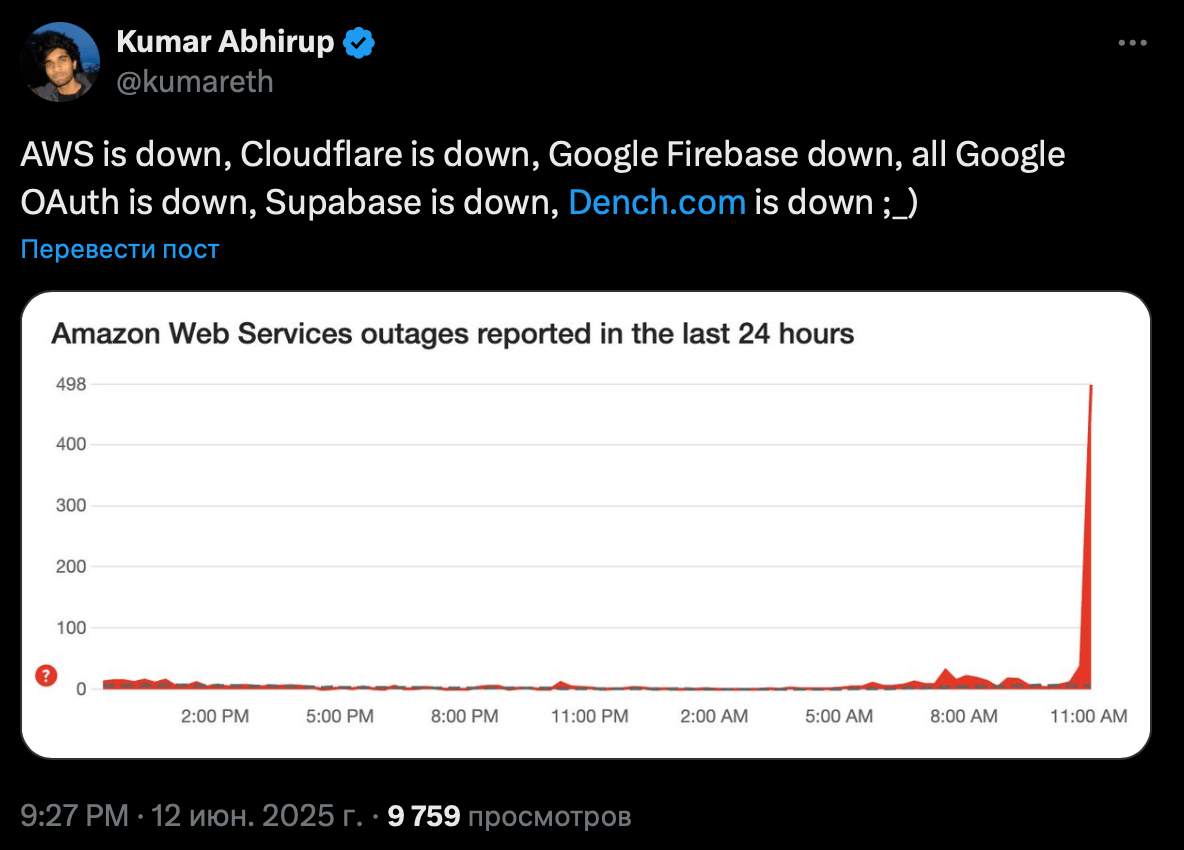
Task: Click the 11:00 AM axis label
Action: tap(1088, 716)
